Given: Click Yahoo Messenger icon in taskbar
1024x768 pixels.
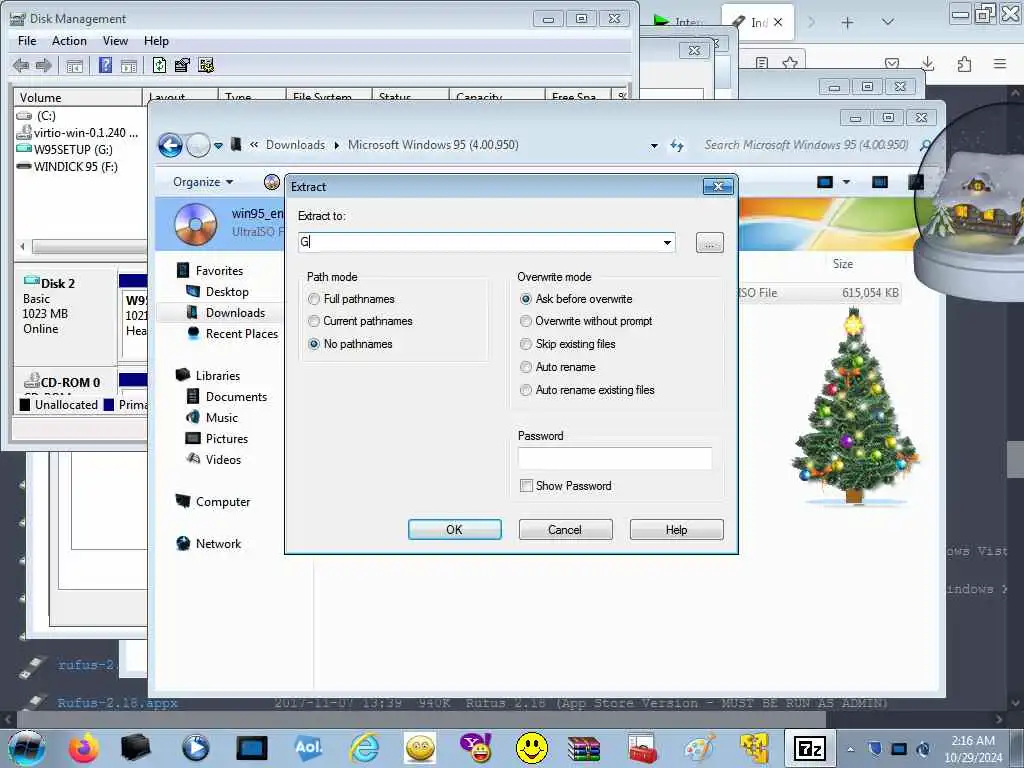Looking at the screenshot, I should coord(476,748).
